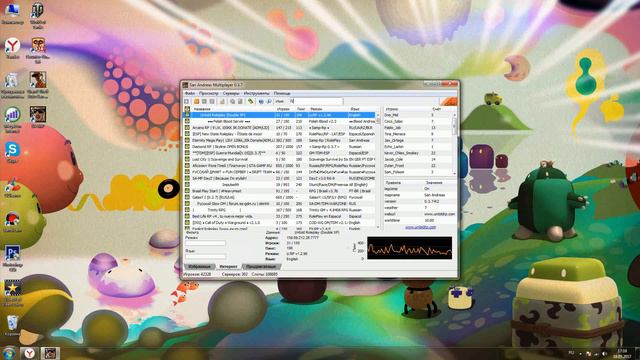Open the Серверы menu
Viewport: 640px width, 360px height.
pyautogui.click(x=231, y=93)
